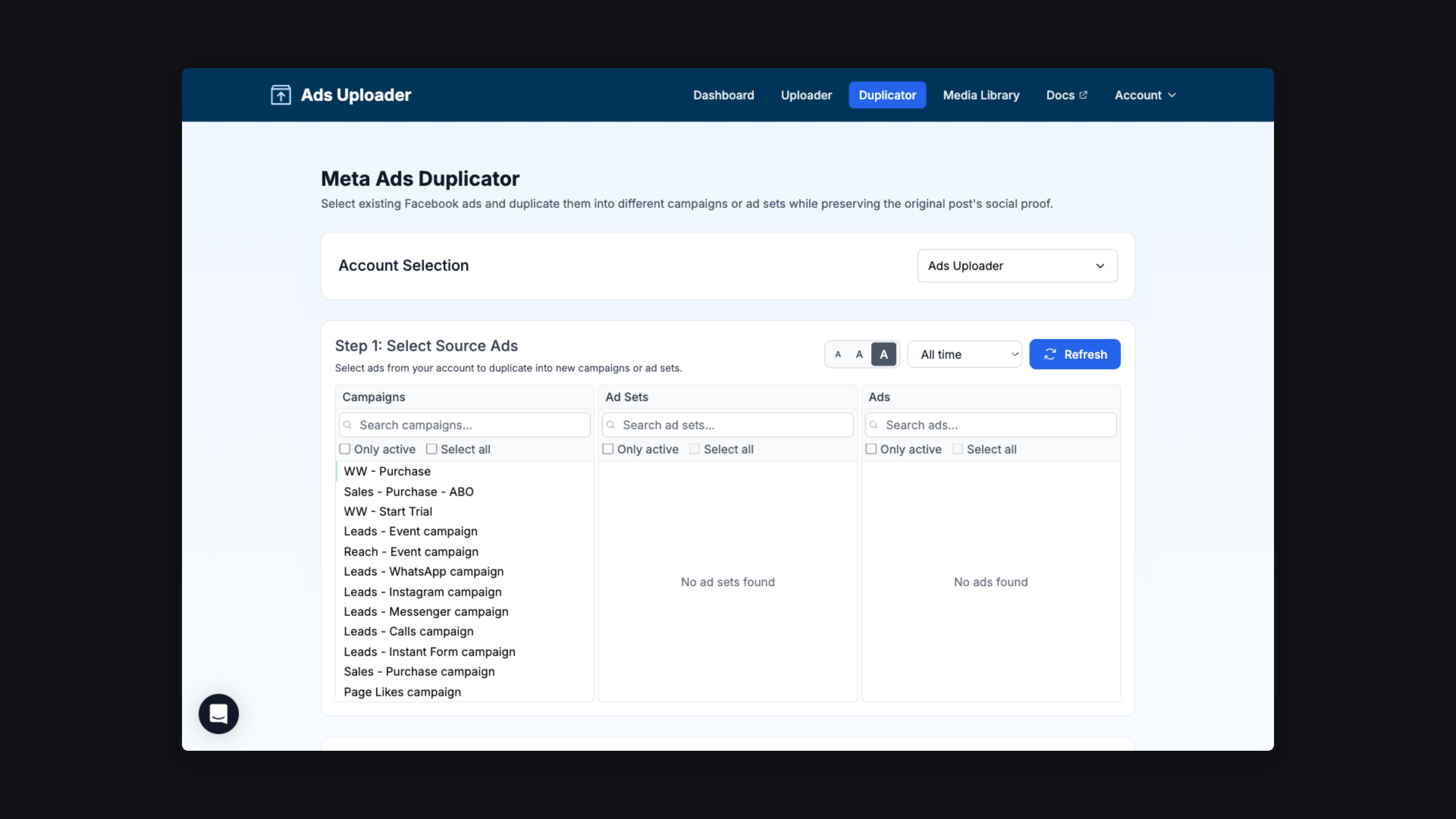Click the Refresh button

coord(1075,355)
